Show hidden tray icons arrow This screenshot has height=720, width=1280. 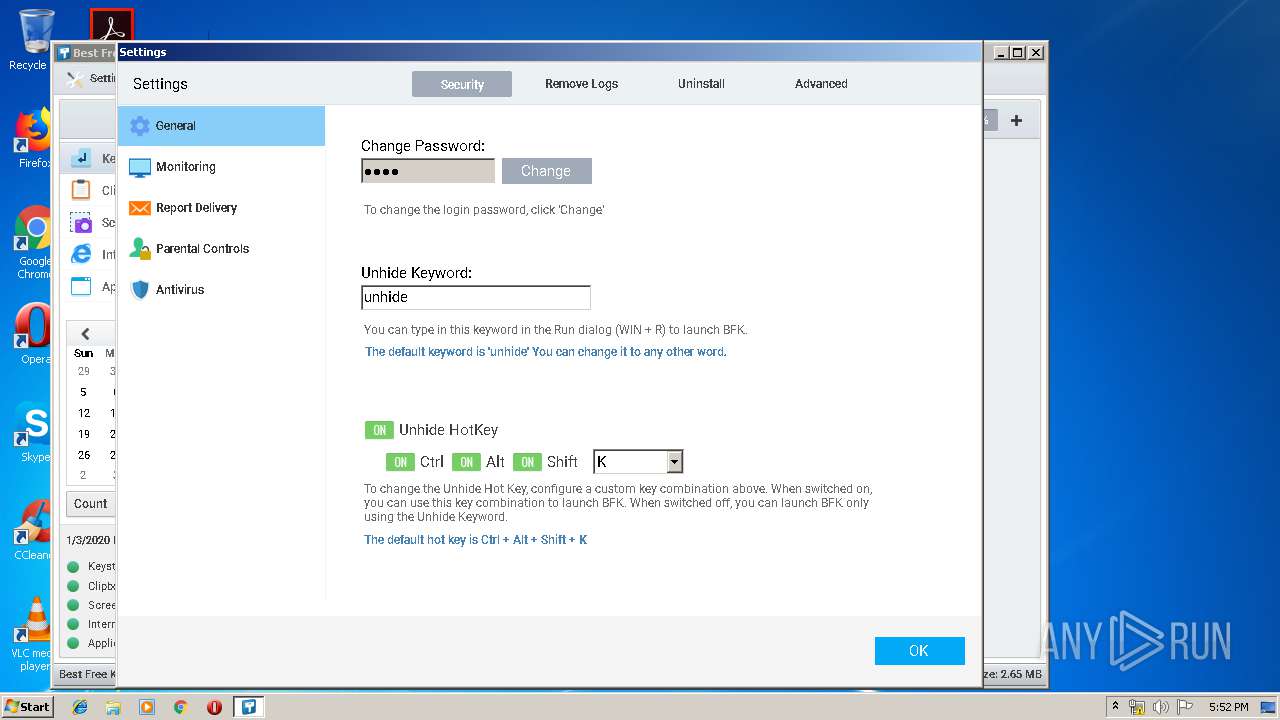[1115, 707]
